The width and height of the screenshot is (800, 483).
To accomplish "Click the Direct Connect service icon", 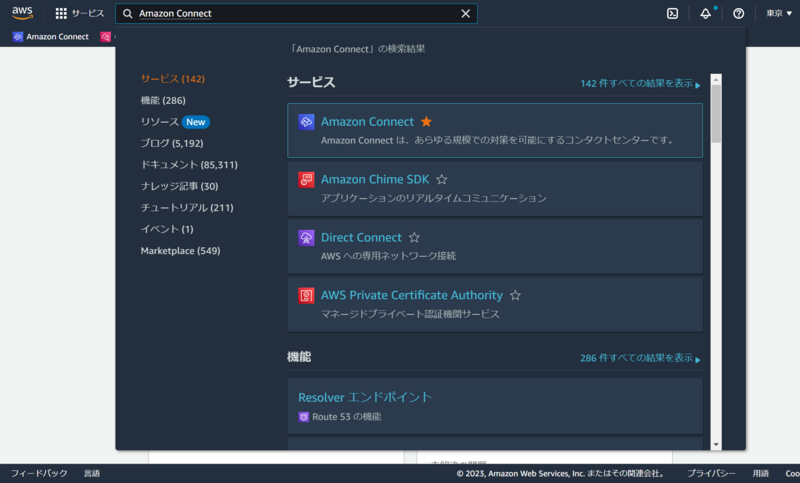I will pyautogui.click(x=306, y=238).
